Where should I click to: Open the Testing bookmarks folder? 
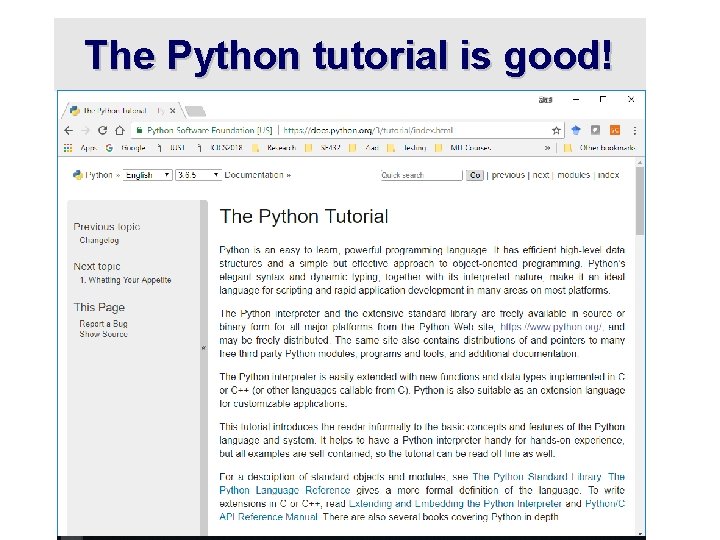408,148
